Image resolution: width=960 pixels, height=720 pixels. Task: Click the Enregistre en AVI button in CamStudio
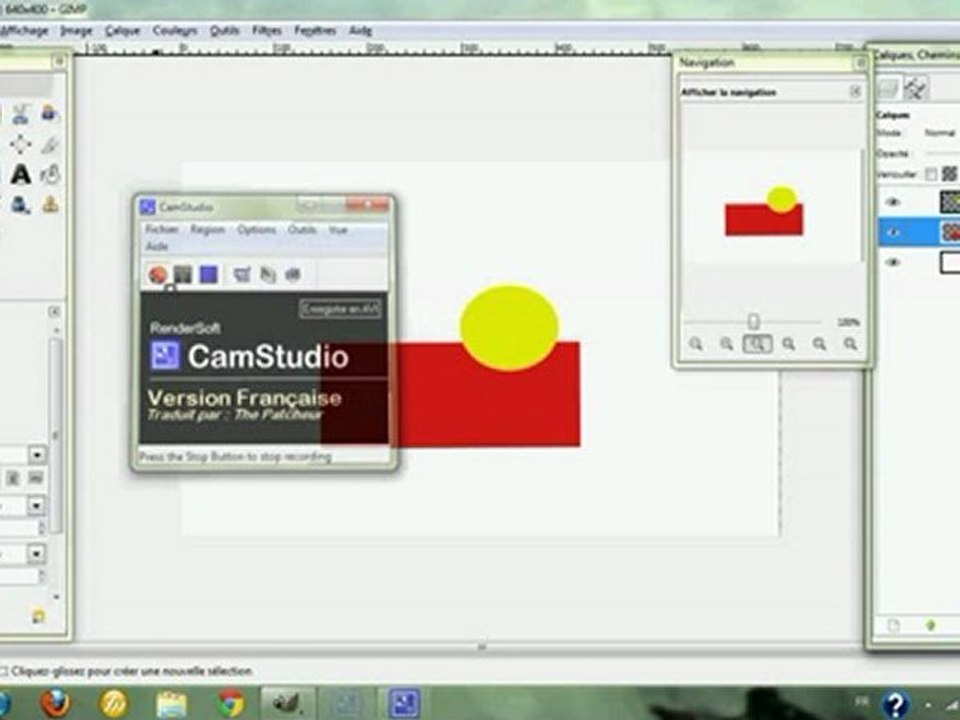pyautogui.click(x=340, y=309)
